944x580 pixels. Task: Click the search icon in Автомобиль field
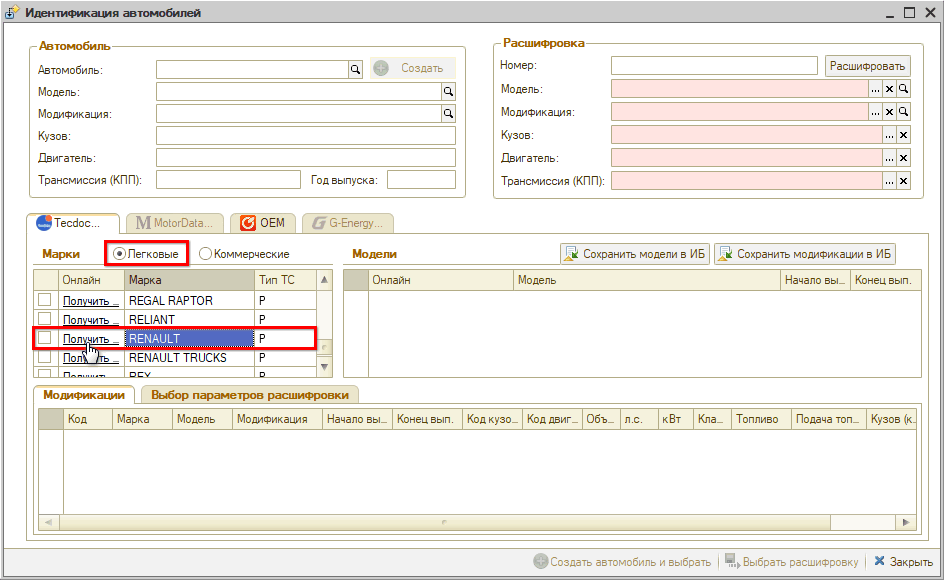pos(354,69)
